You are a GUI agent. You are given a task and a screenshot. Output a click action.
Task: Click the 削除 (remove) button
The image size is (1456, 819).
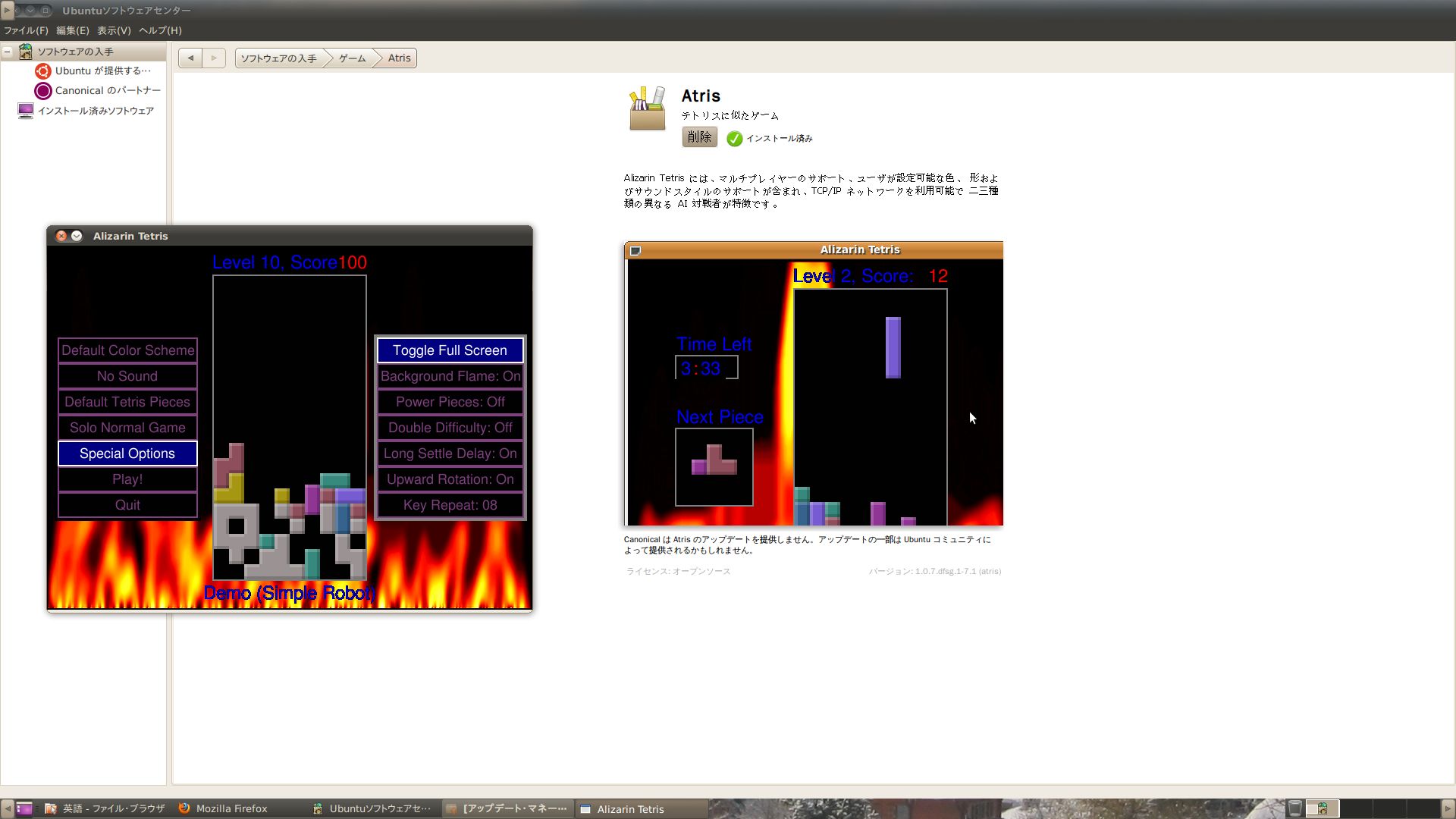[699, 137]
